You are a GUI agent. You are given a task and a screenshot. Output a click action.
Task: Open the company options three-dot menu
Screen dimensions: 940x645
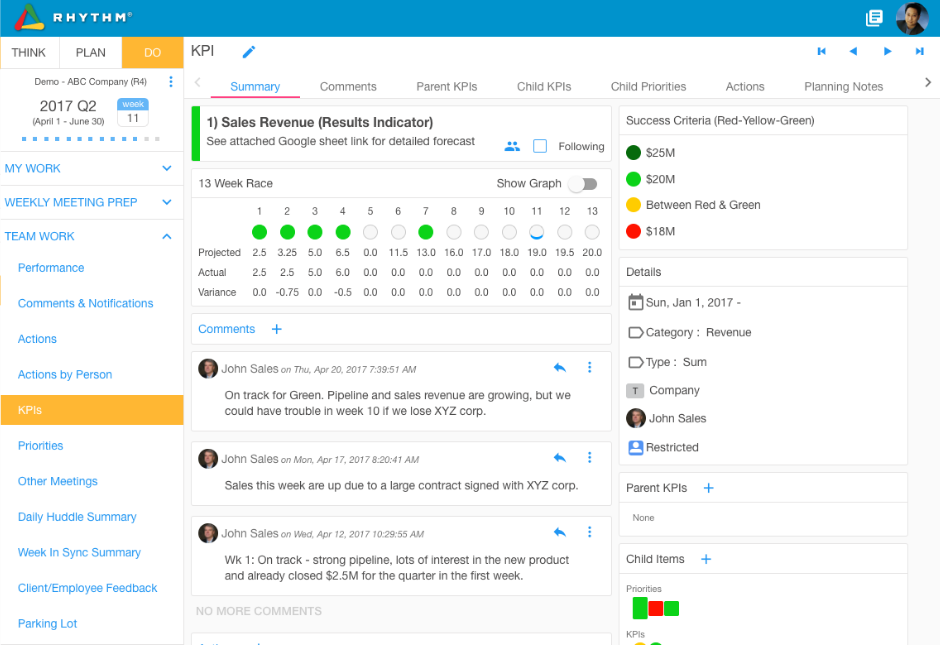[x=171, y=82]
